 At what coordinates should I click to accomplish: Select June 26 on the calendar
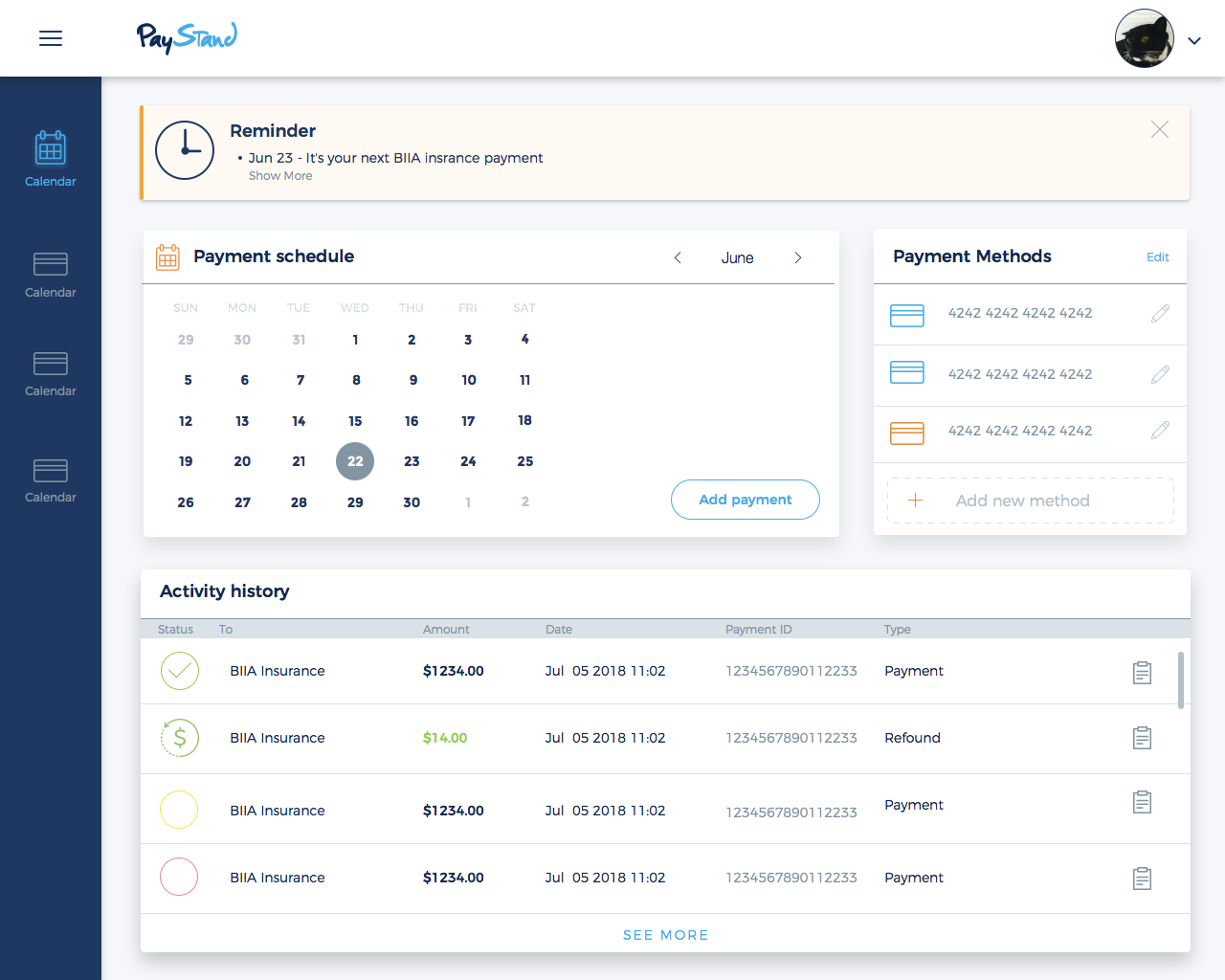186,502
